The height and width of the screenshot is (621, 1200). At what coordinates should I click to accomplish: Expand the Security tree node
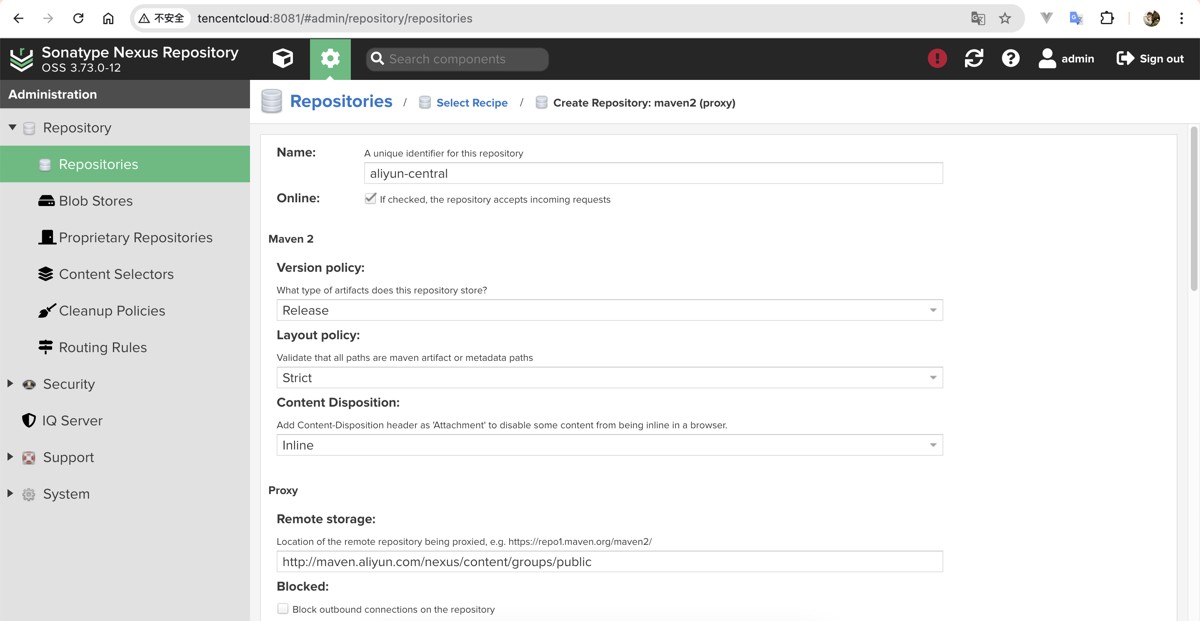coord(11,384)
